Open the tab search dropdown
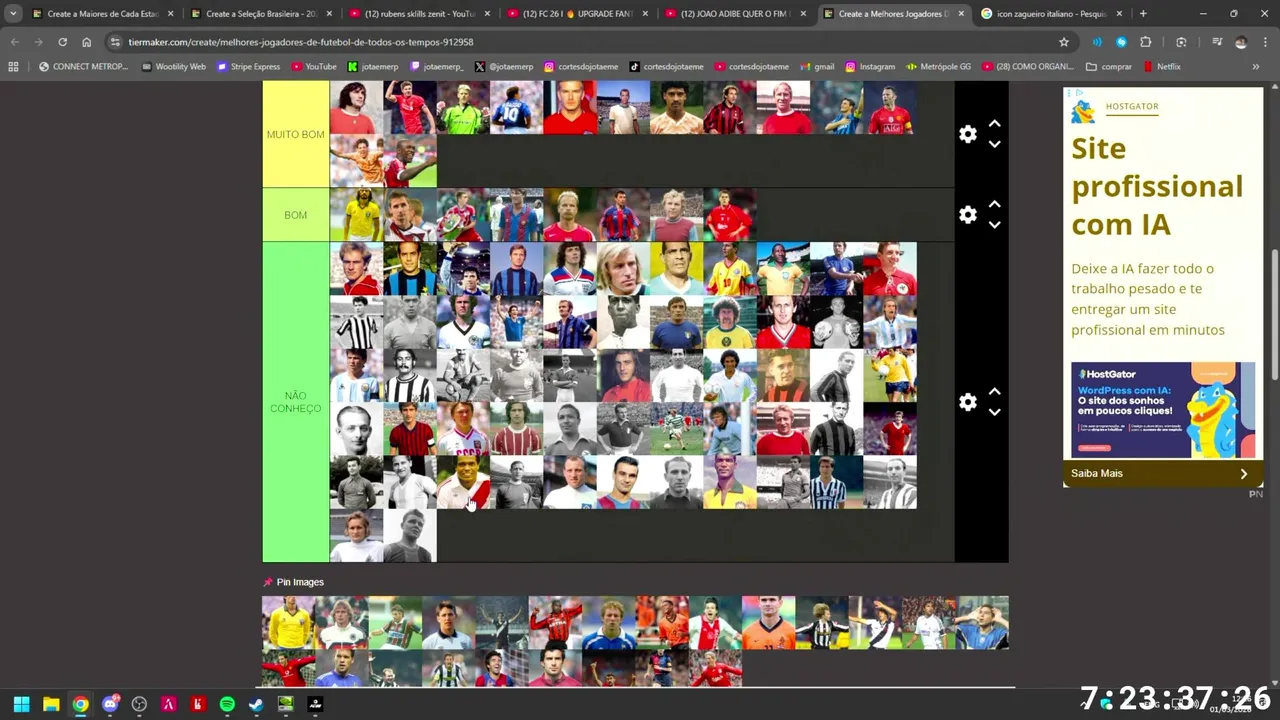Image resolution: width=1280 pixels, height=720 pixels. [x=13, y=14]
